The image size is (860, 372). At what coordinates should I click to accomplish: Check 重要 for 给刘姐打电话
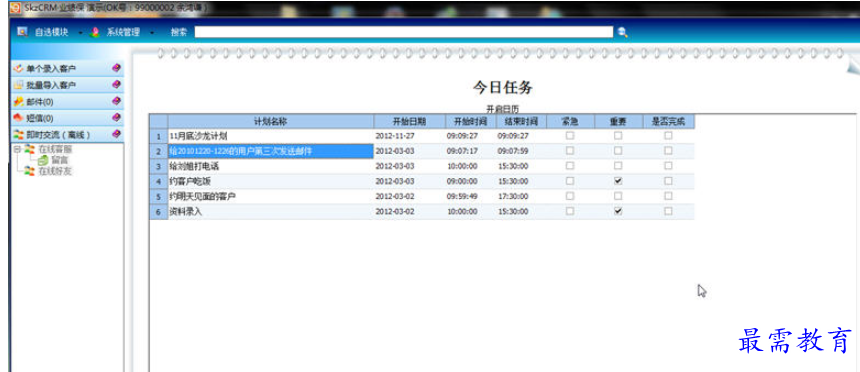pos(618,166)
